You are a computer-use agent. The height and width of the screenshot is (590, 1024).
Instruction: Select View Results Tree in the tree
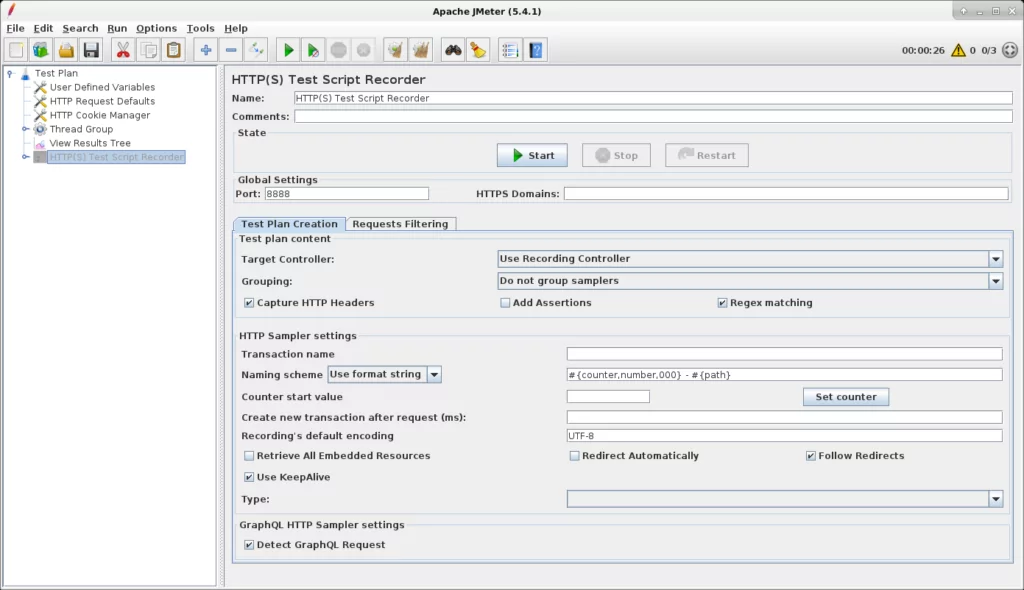[x=89, y=144]
